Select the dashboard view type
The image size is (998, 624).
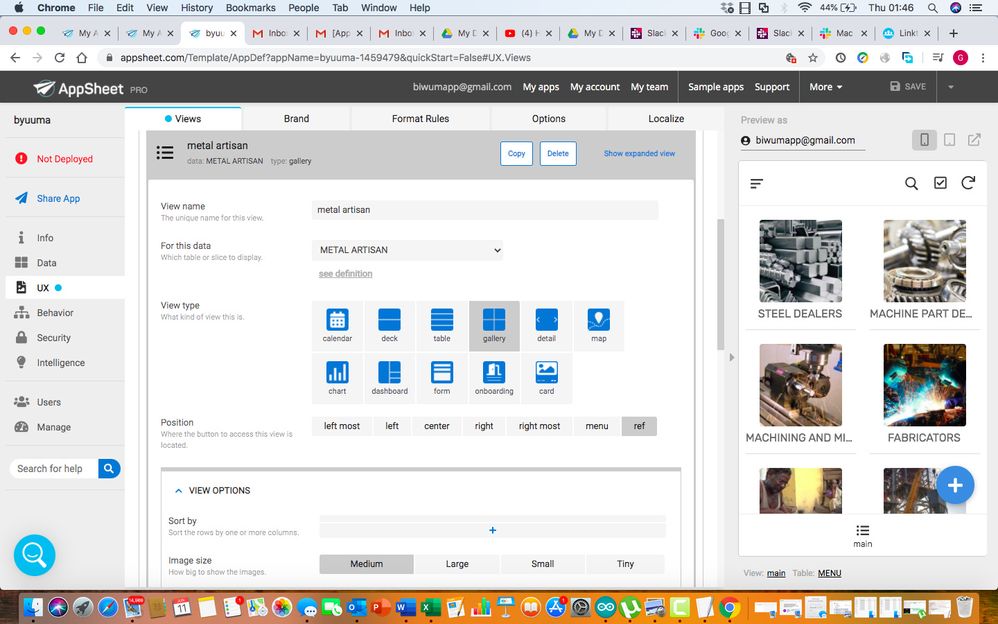390,378
